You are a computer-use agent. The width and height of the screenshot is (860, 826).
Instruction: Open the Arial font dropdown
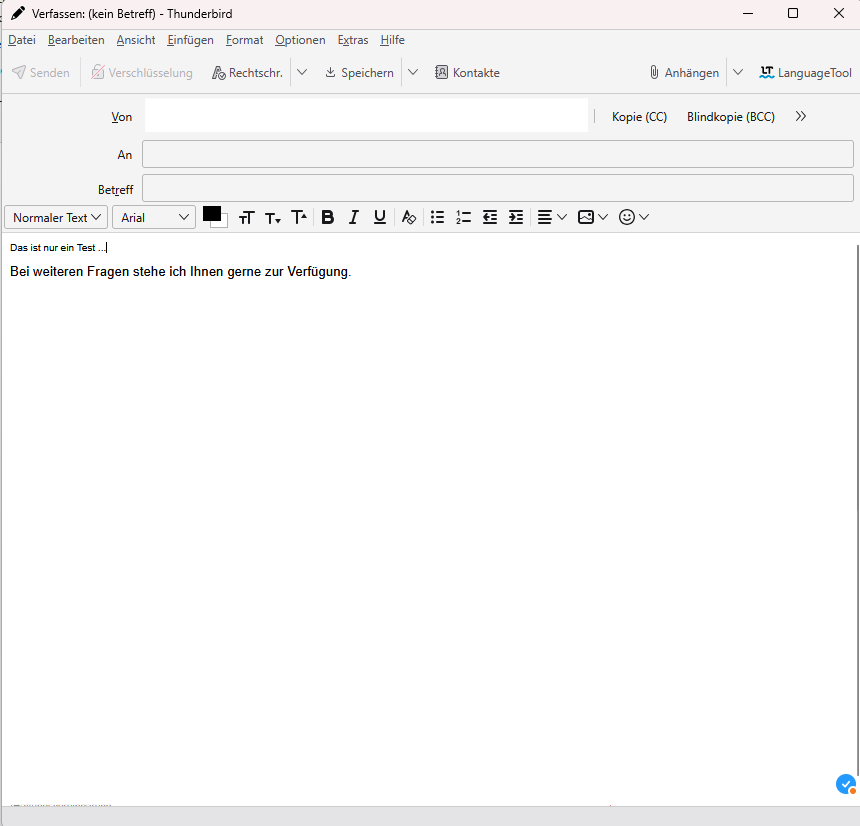[154, 217]
